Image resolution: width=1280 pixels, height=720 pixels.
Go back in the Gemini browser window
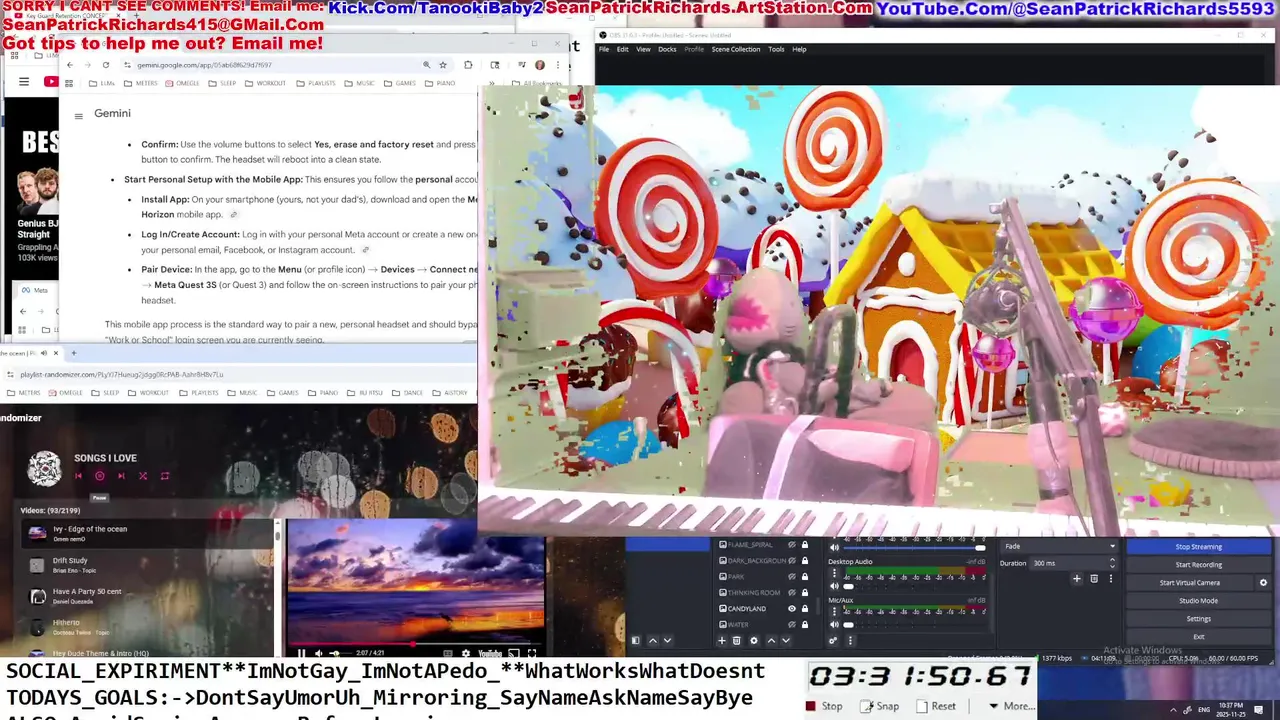click(x=69, y=65)
